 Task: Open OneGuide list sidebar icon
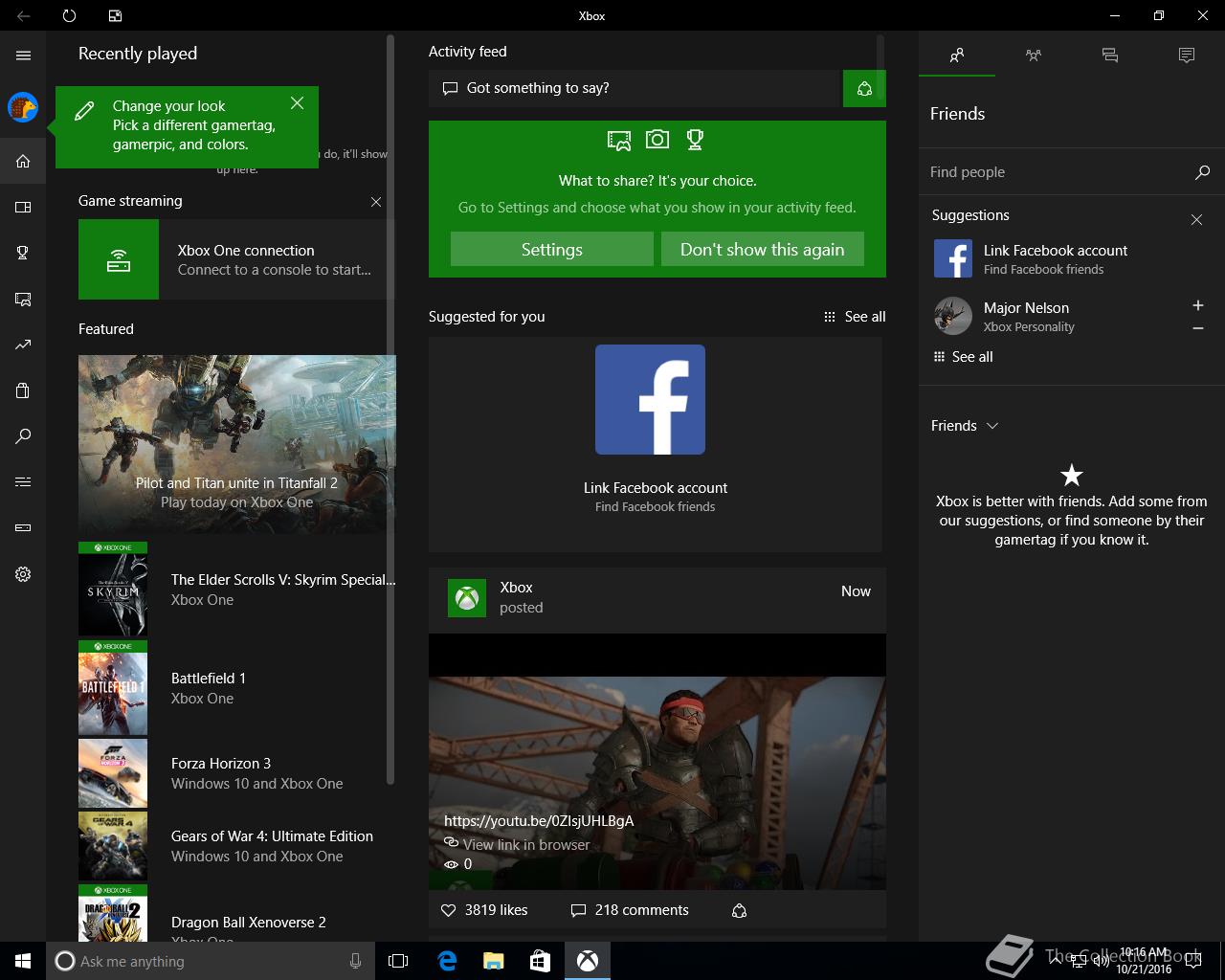tap(23, 482)
